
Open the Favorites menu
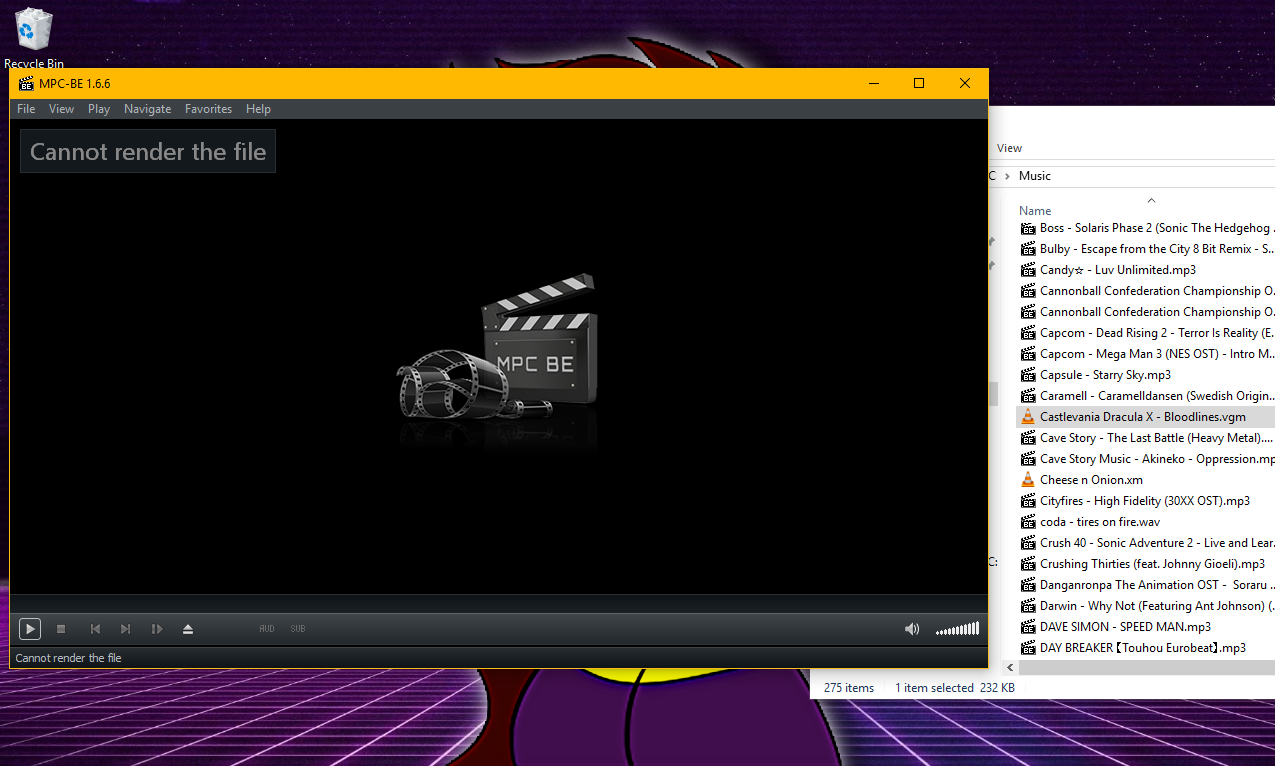pos(208,109)
